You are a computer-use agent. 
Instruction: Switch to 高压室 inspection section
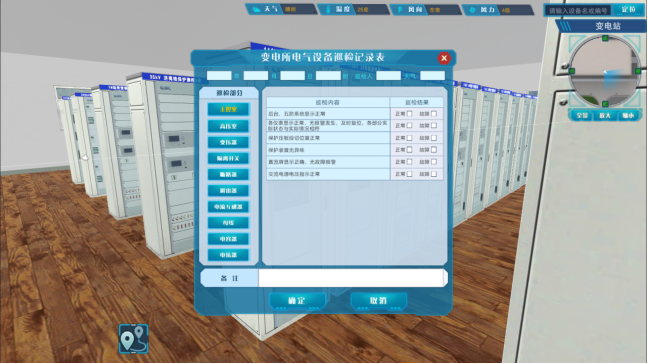coord(228,126)
